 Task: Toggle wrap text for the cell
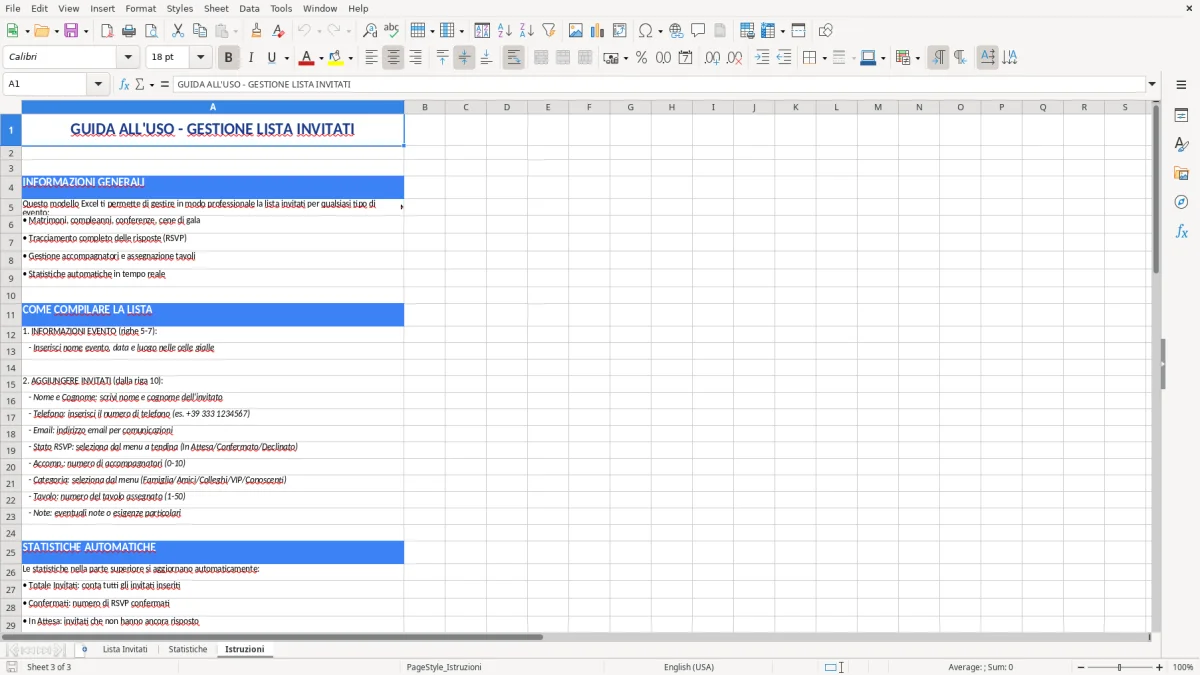click(513, 57)
